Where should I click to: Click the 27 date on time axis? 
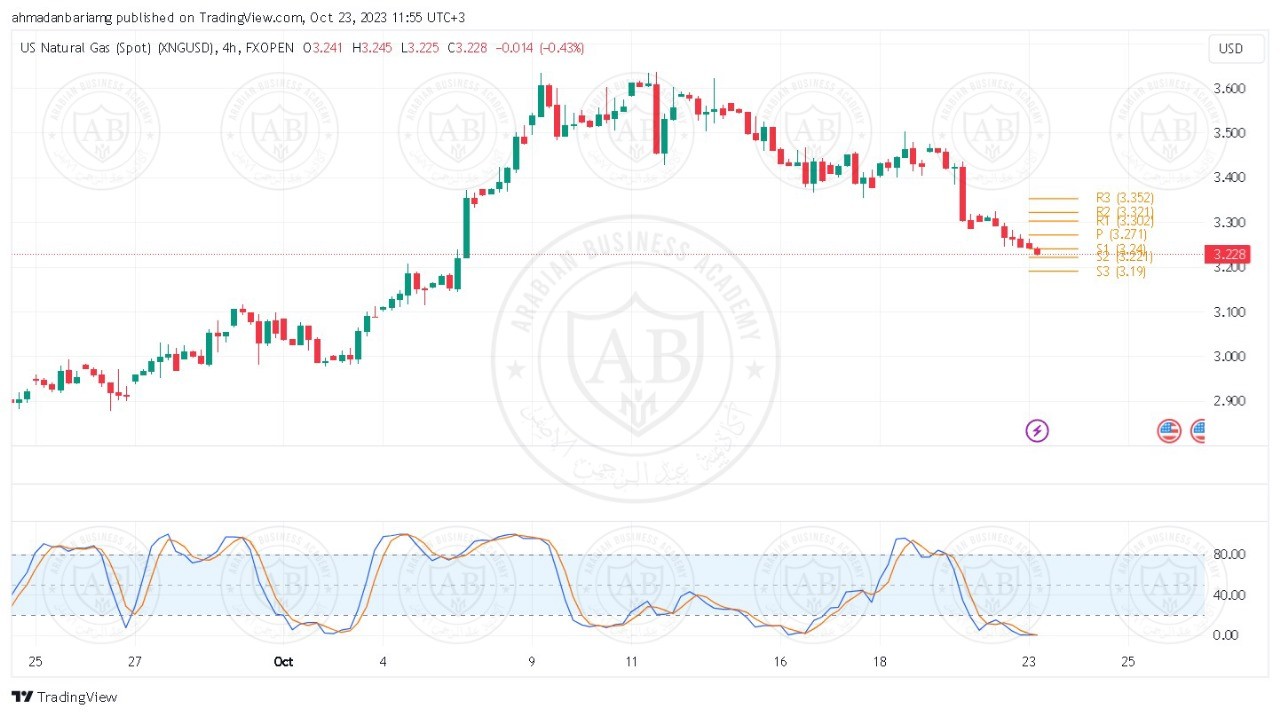135,662
